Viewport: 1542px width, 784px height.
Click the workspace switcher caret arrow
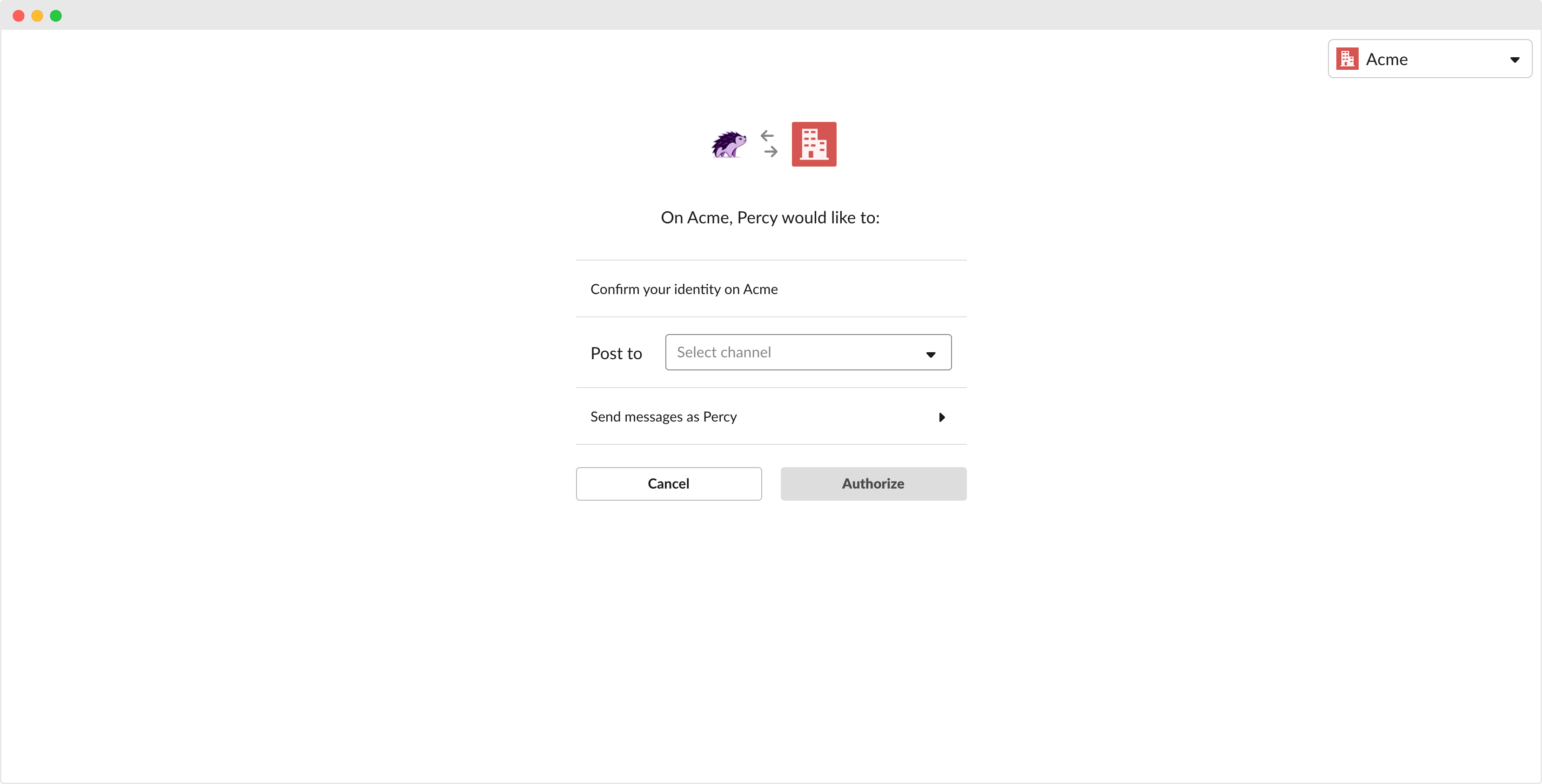(1515, 59)
